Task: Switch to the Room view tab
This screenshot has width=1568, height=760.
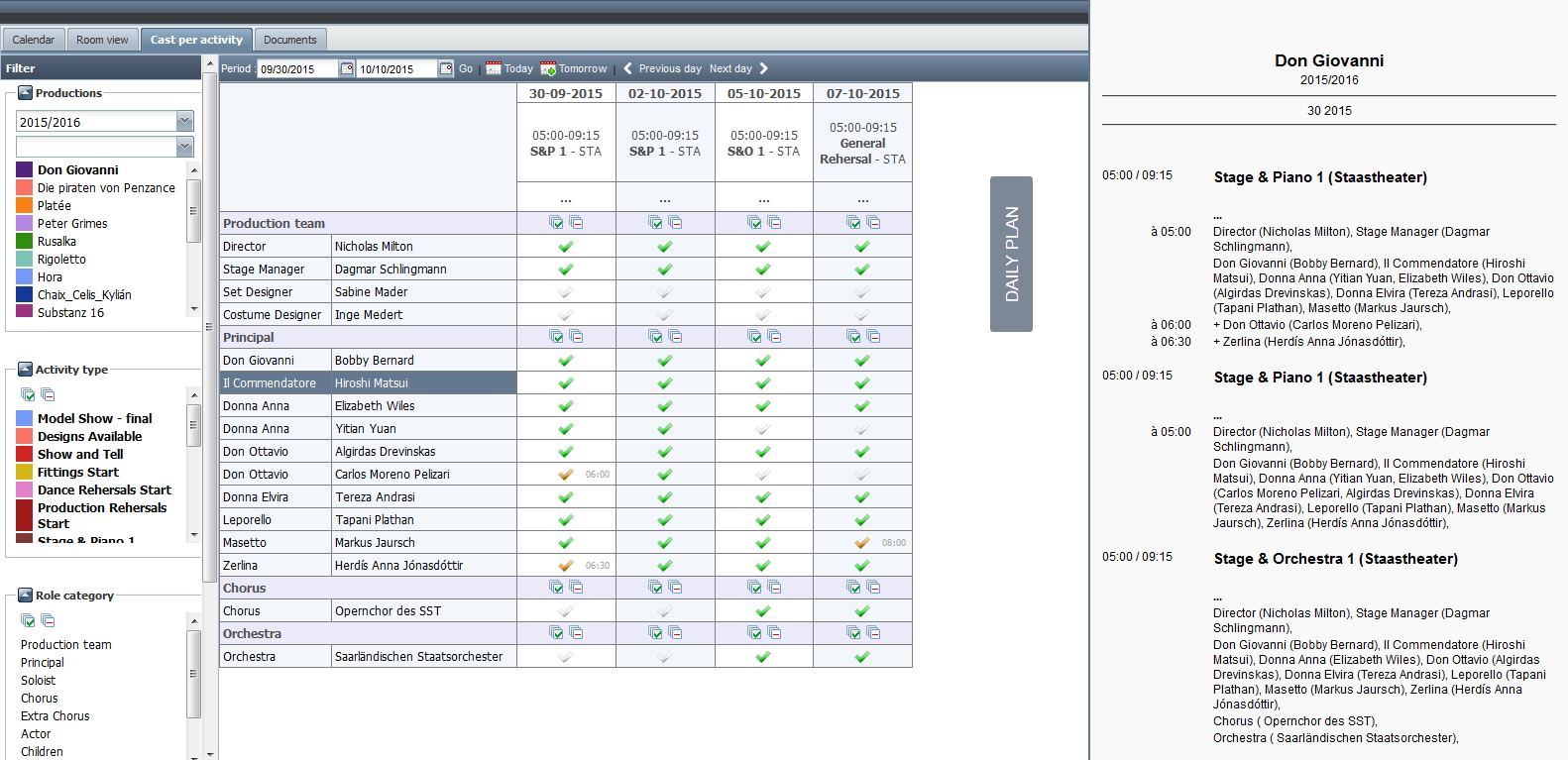Action: [102, 40]
